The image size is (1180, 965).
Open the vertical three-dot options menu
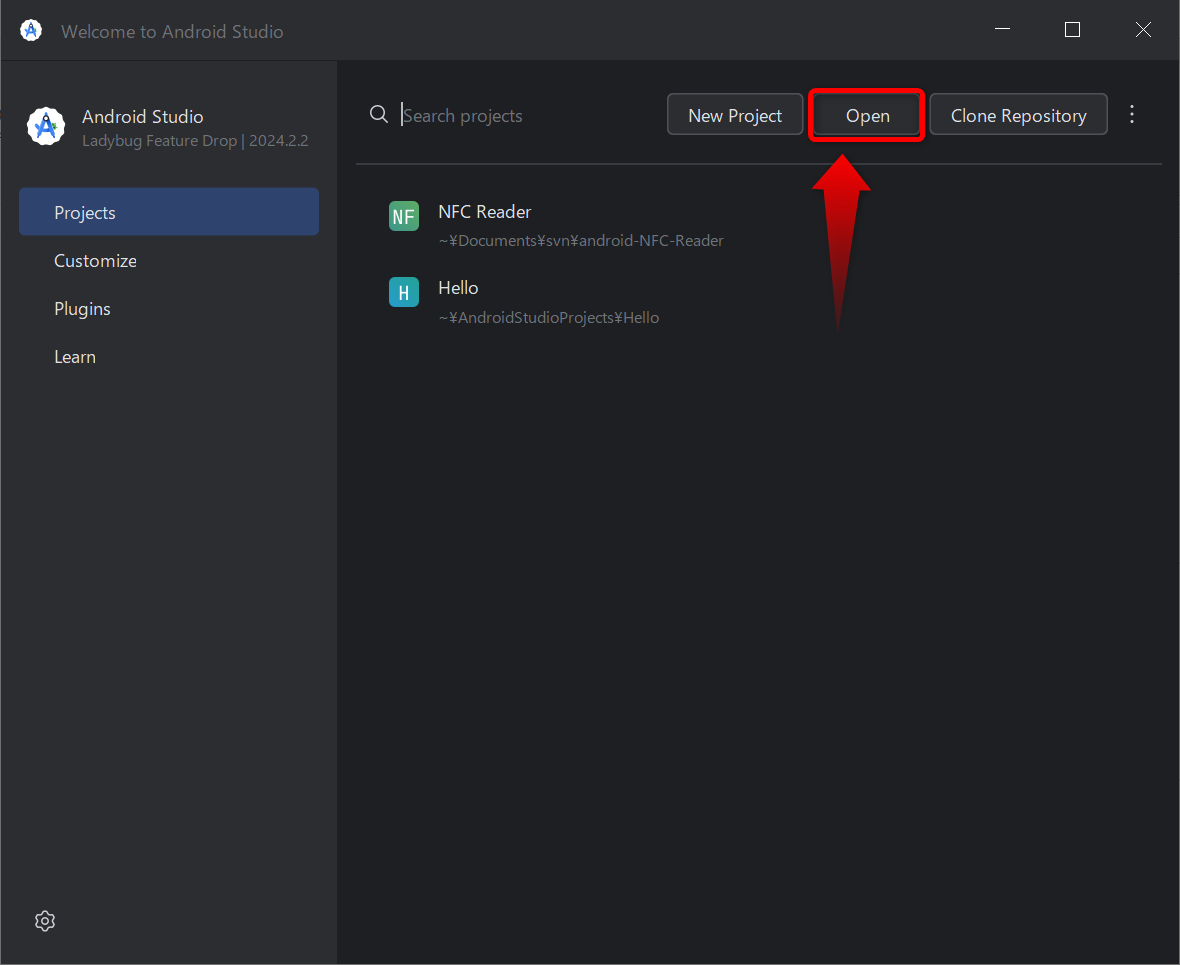(1132, 114)
